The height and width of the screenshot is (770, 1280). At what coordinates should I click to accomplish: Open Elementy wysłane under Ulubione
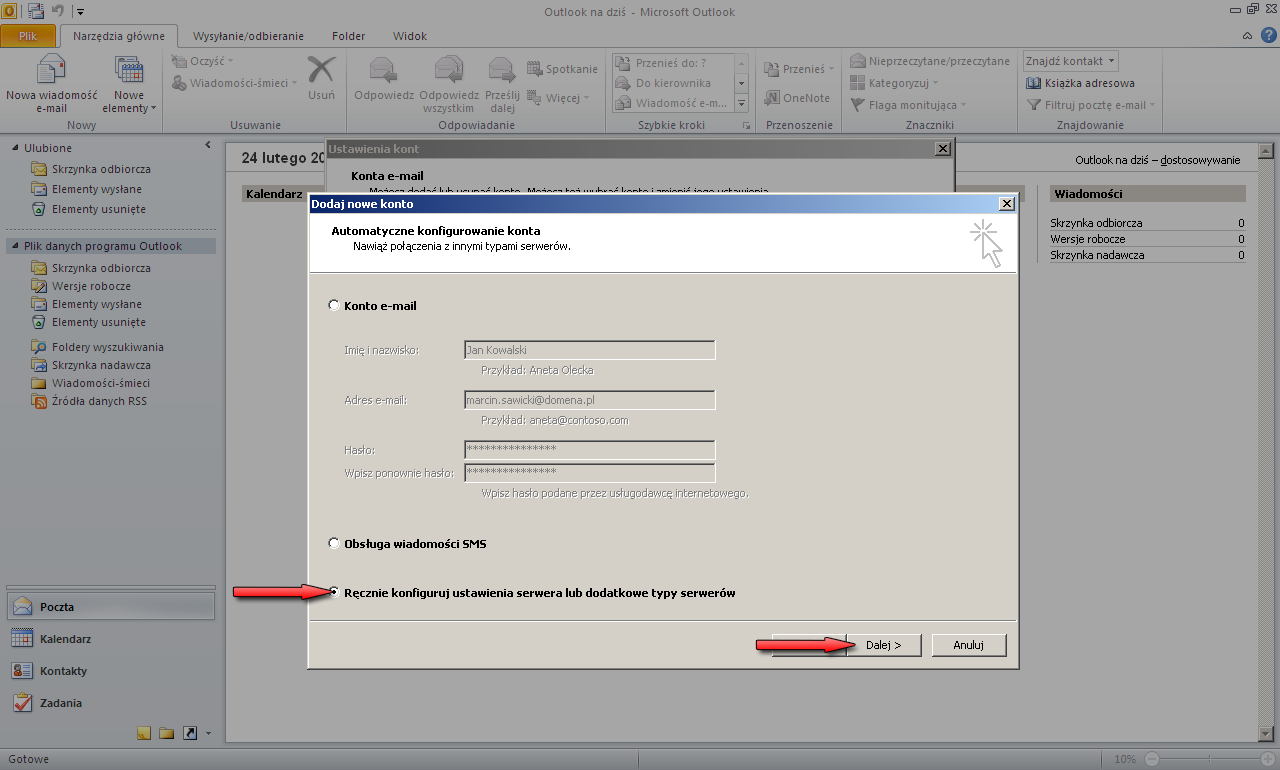tap(96, 189)
